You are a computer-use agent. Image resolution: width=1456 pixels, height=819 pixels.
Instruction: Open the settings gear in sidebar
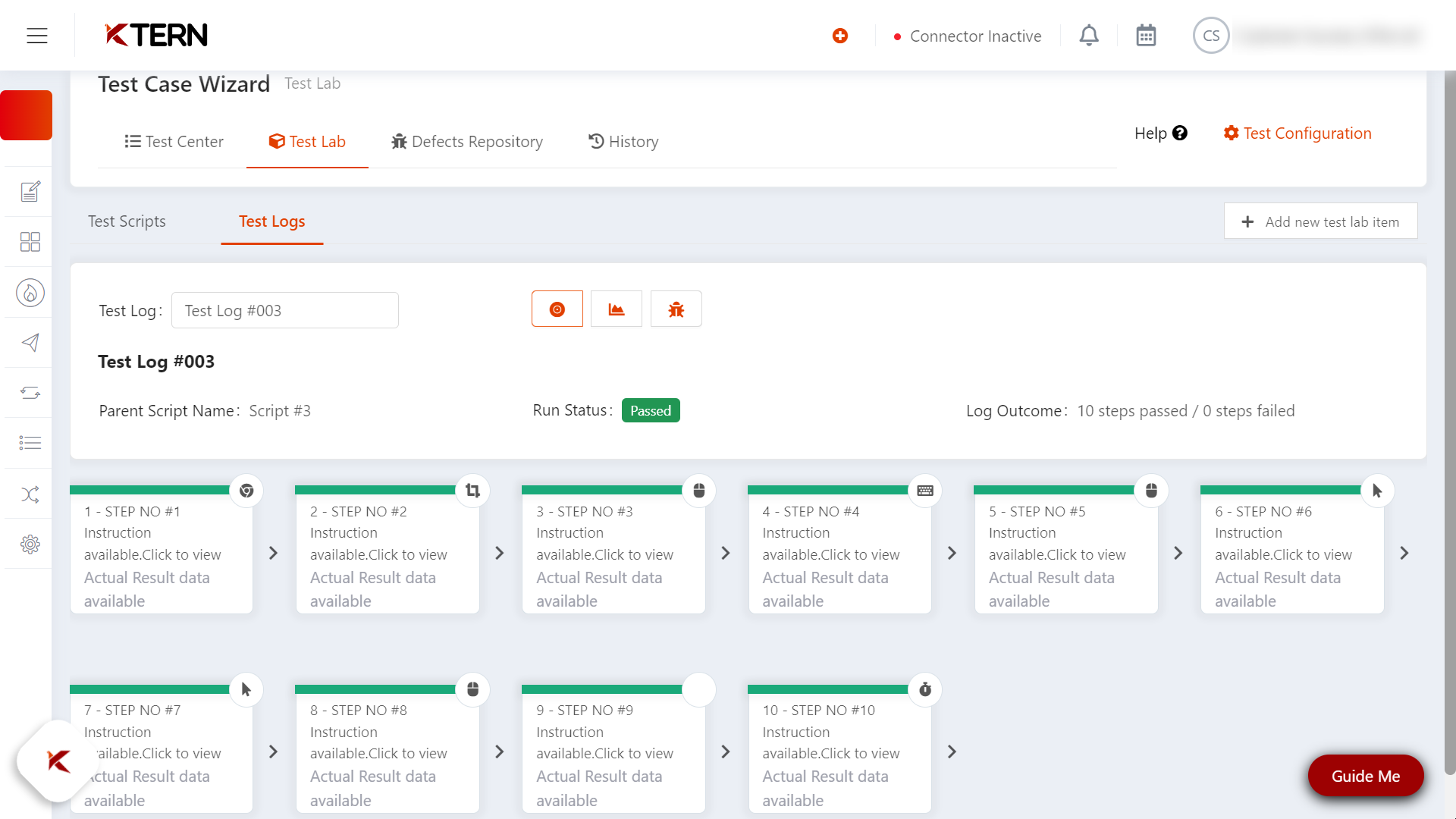tap(30, 544)
